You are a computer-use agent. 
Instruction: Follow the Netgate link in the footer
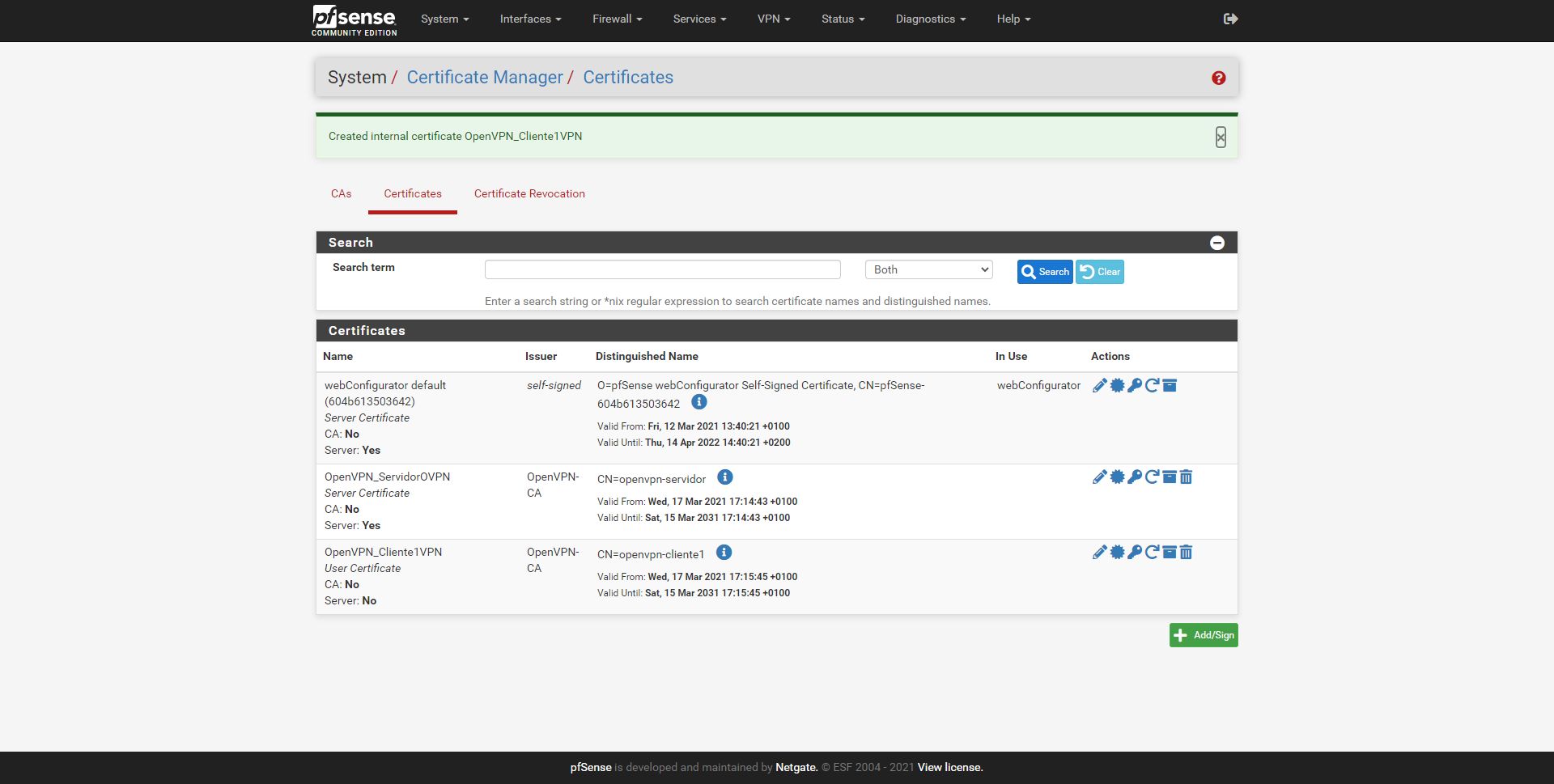[x=796, y=768]
